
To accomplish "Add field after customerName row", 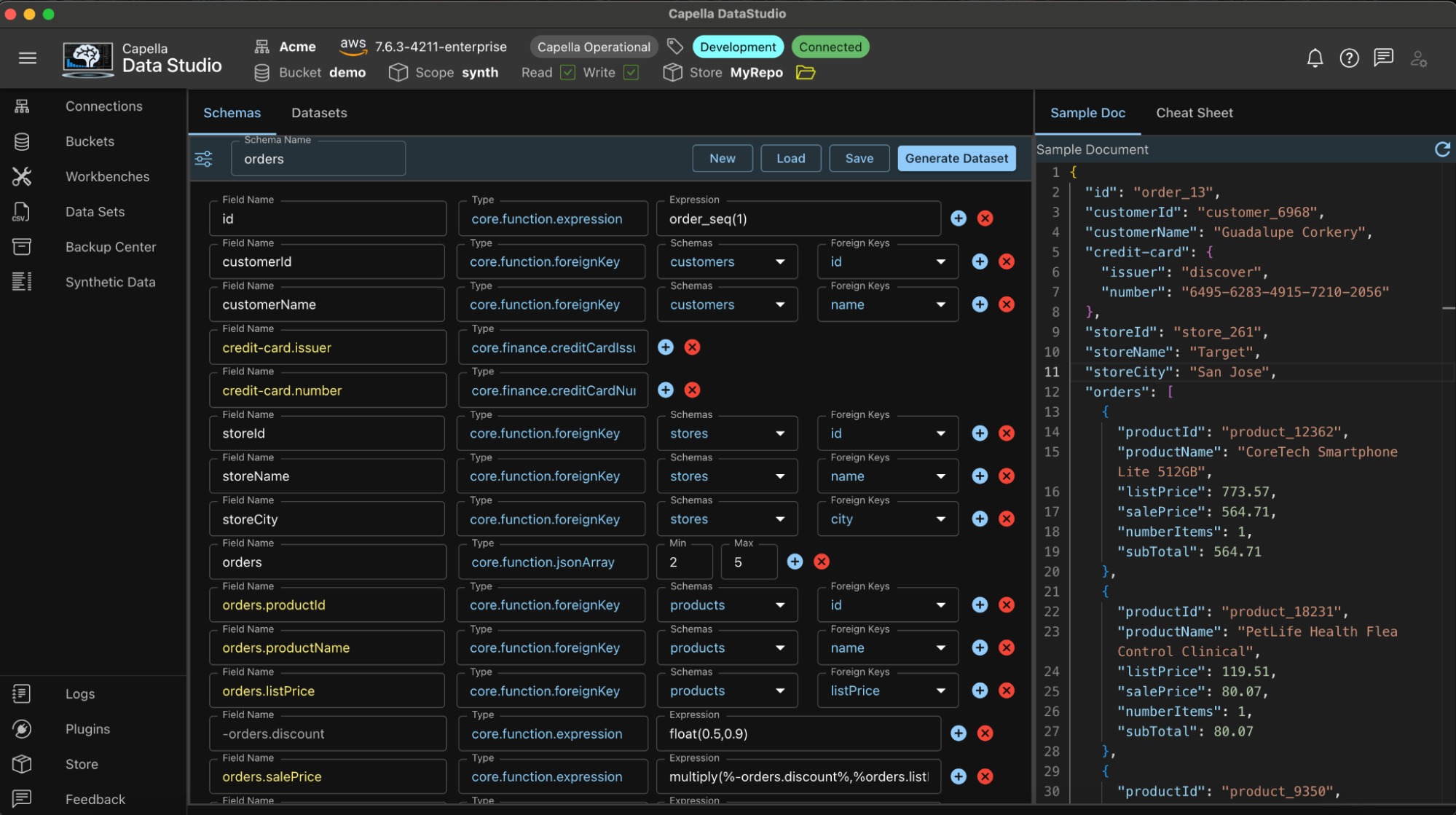I will click(x=980, y=304).
